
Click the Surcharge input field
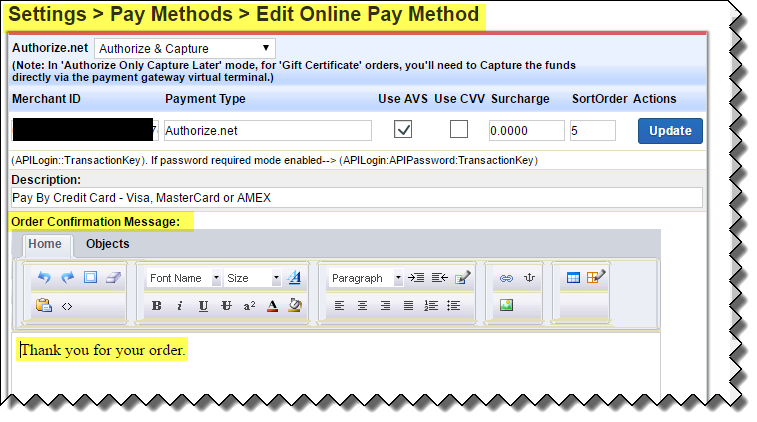(526, 130)
